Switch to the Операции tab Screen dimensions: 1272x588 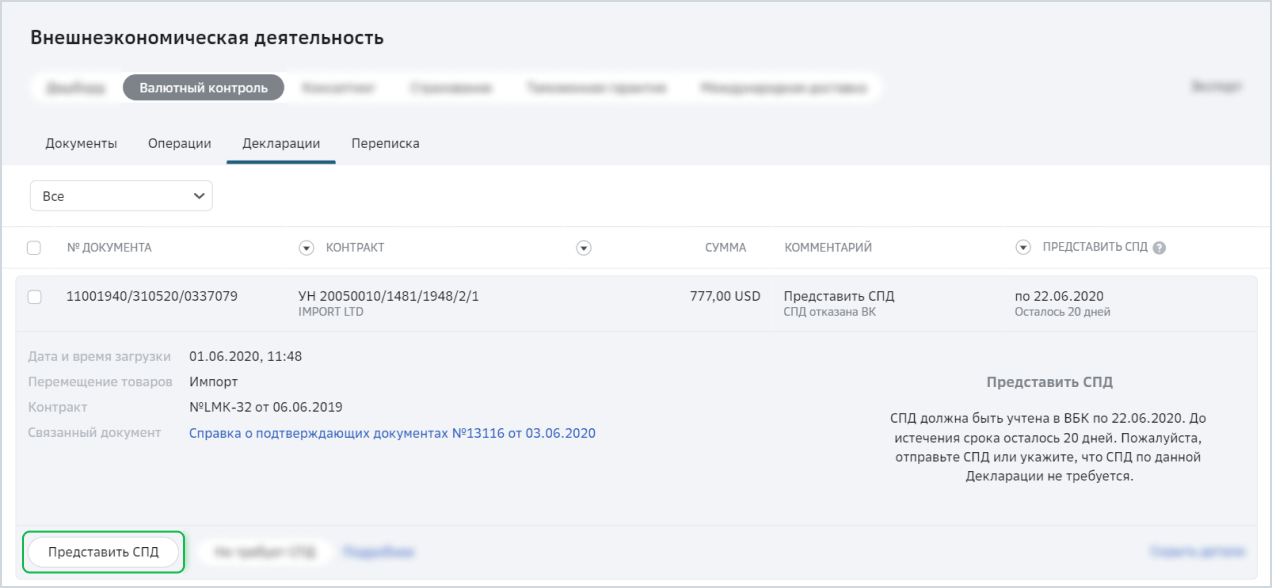pos(180,143)
